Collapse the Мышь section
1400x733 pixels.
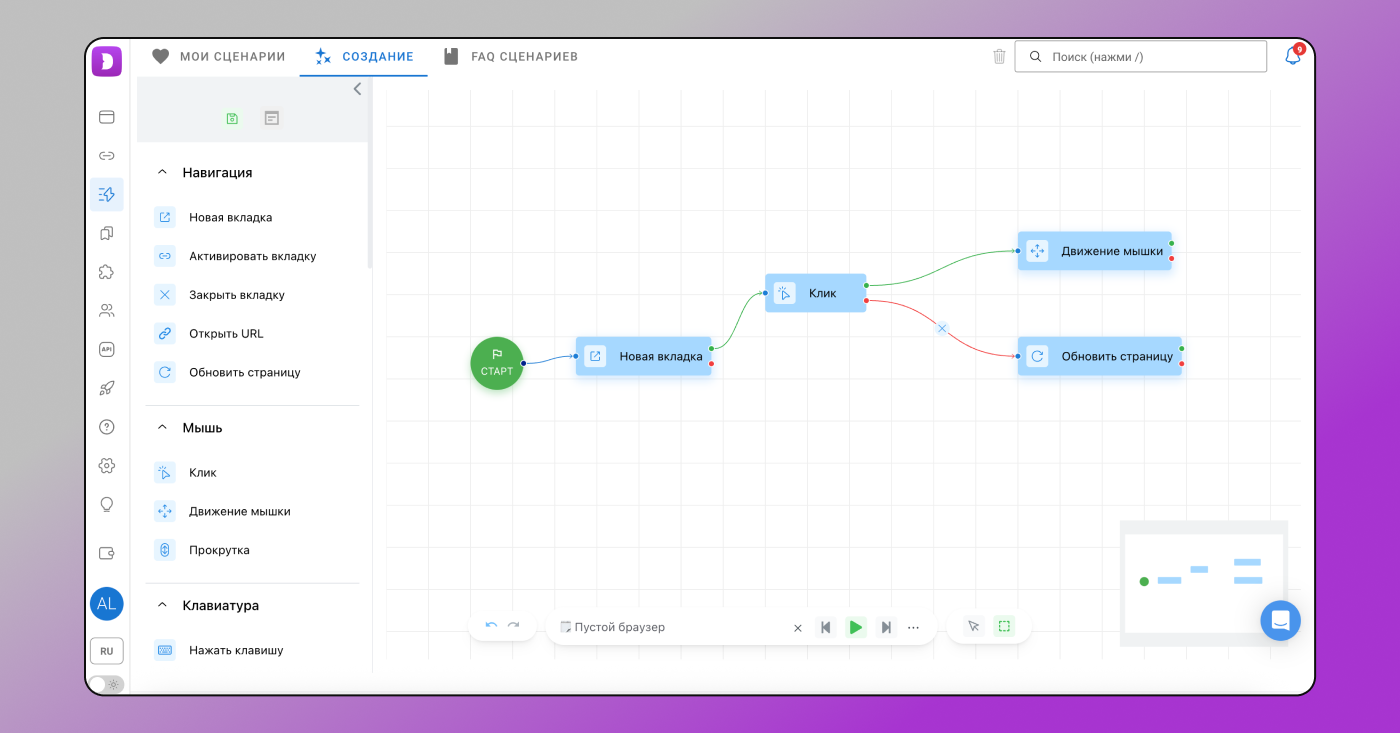pyautogui.click(x=162, y=428)
